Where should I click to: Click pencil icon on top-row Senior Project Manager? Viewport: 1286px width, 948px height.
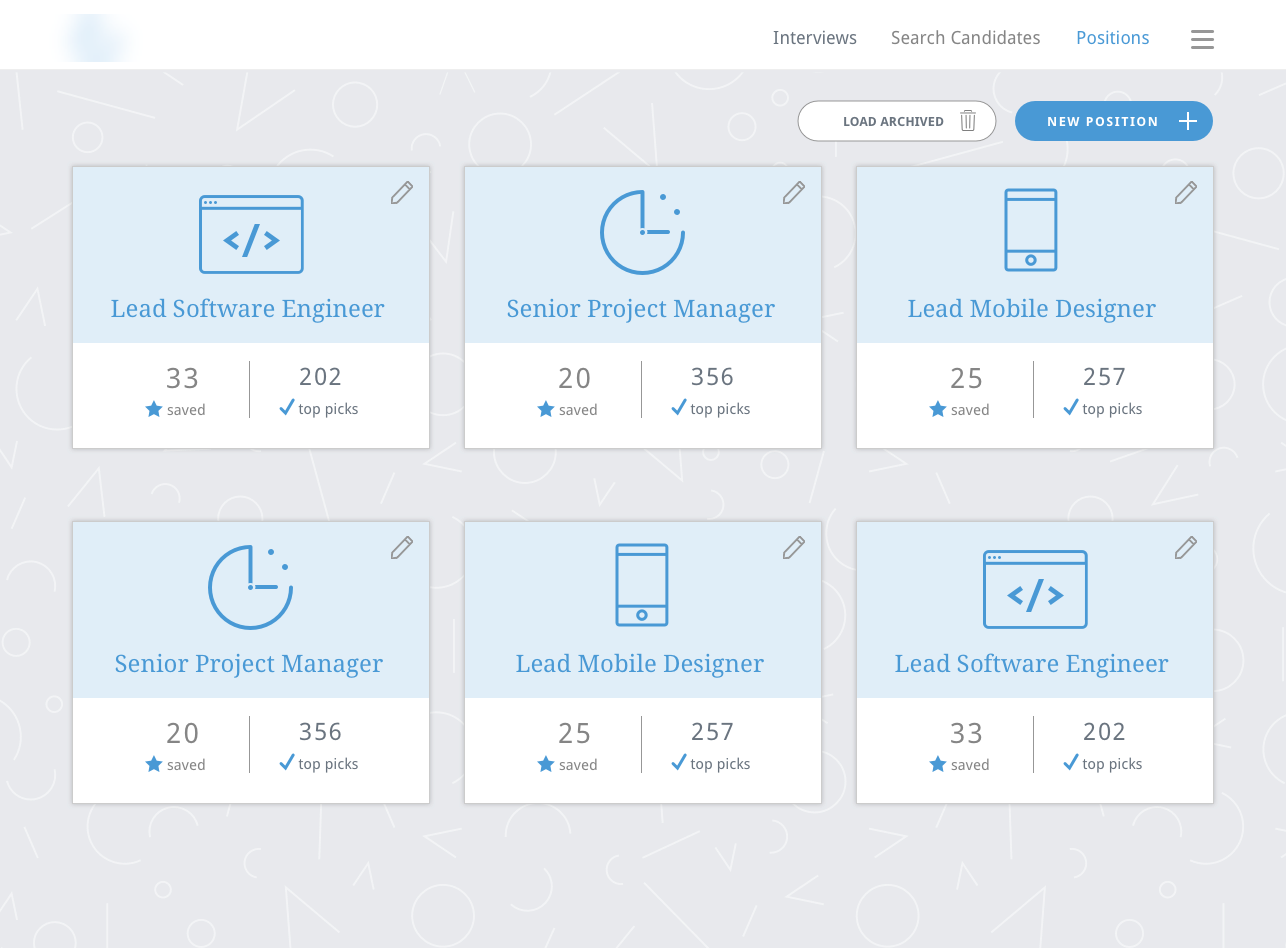point(794,193)
